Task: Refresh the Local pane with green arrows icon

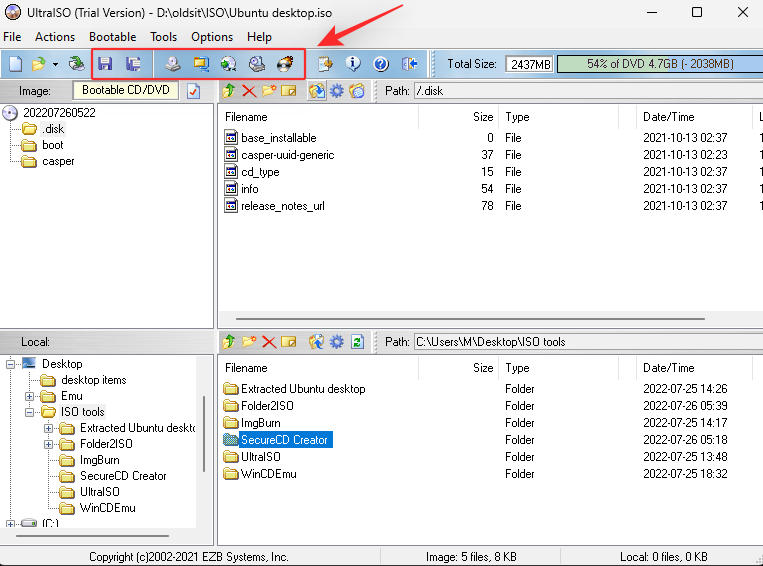Action: coord(357,342)
